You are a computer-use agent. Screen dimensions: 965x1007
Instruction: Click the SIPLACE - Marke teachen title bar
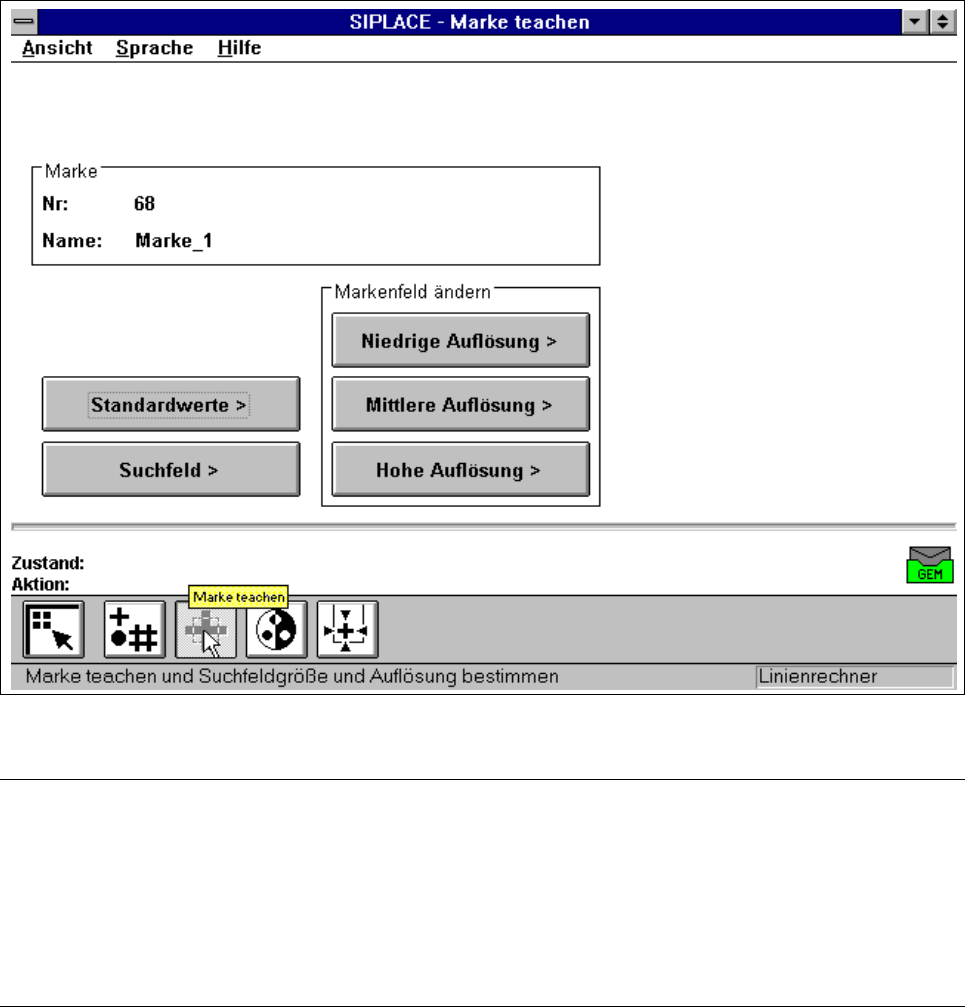[469, 22]
